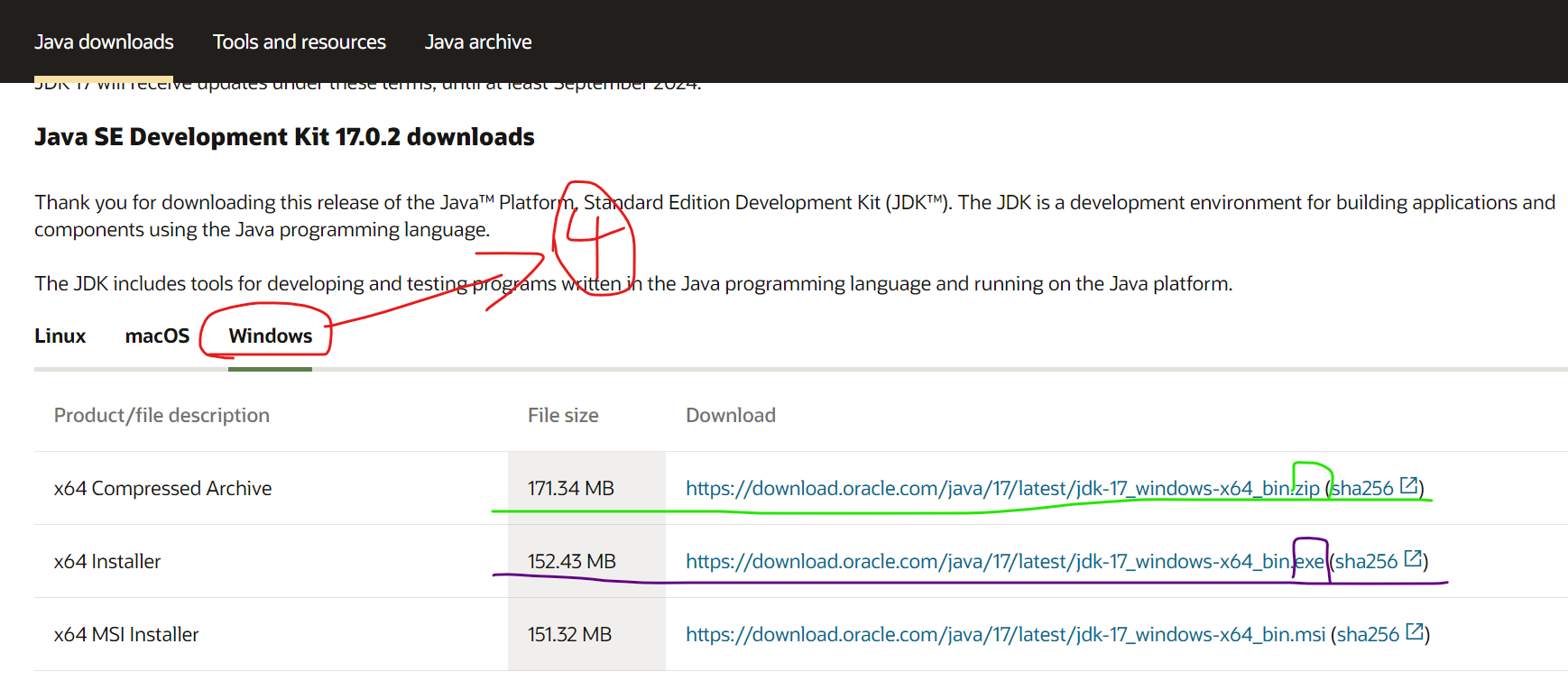The width and height of the screenshot is (1568, 690).
Task: Click the File size column header
Action: [563, 415]
